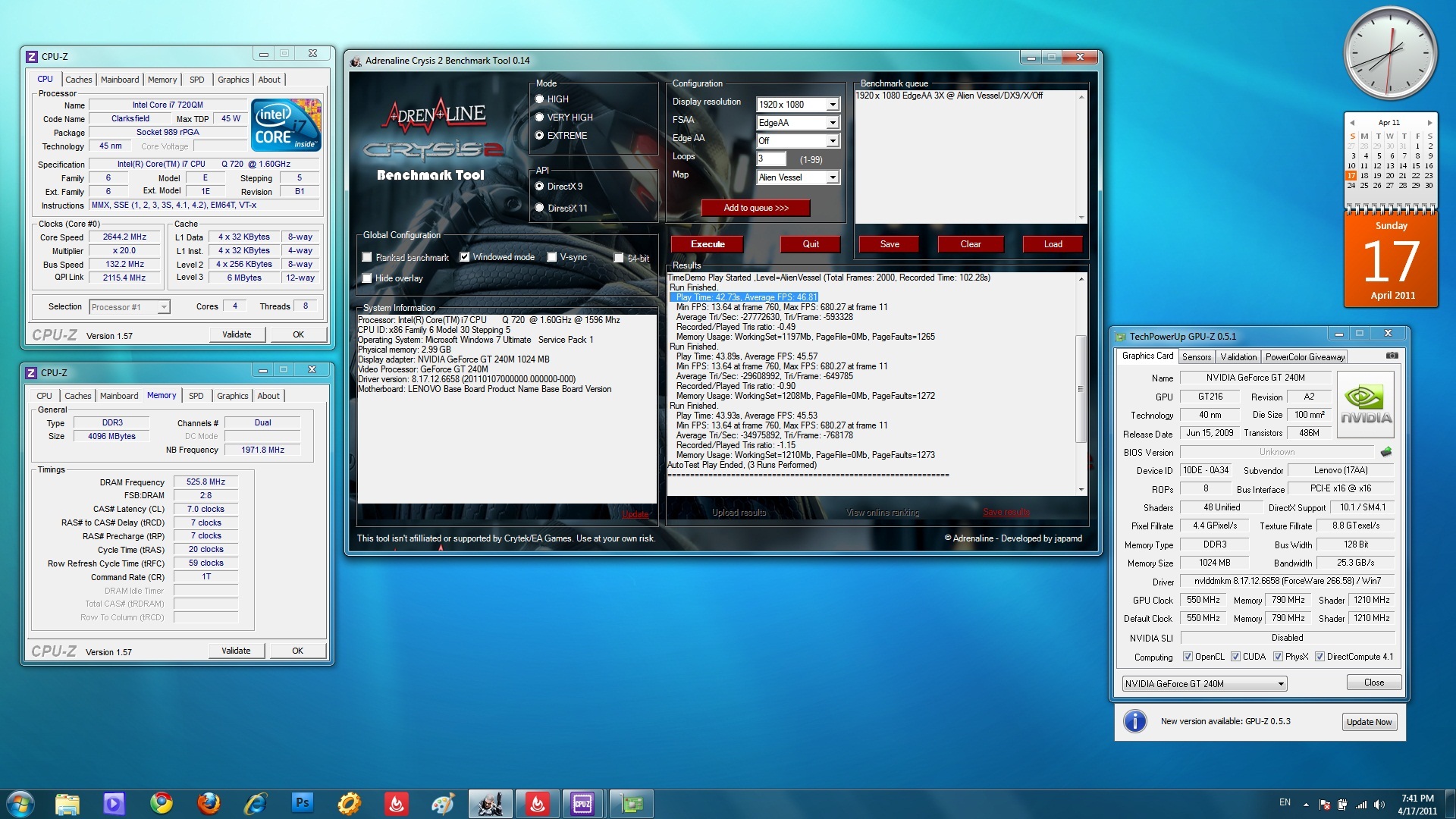Click the CPU-Z taskbar icon
Image resolution: width=1456 pixels, height=819 pixels.
582,803
